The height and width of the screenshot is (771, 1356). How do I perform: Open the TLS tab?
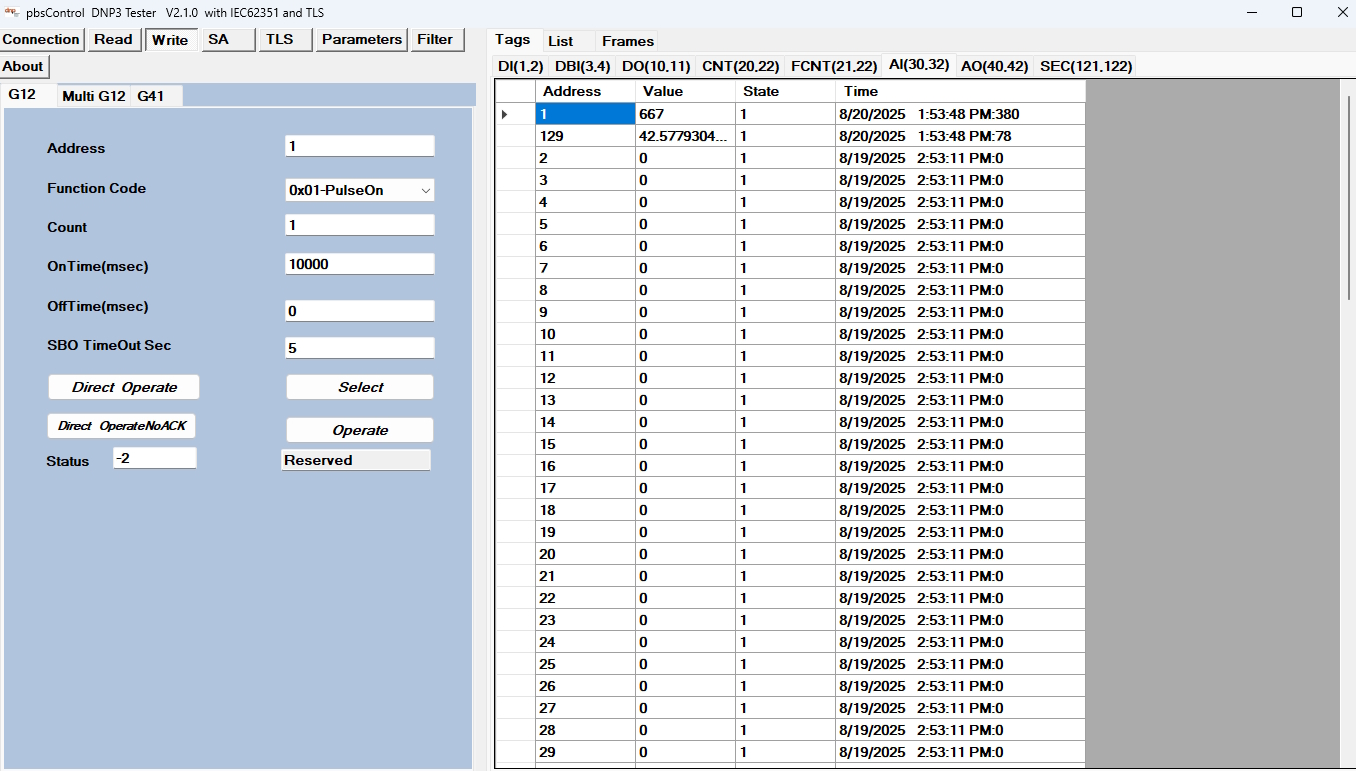pyautogui.click(x=281, y=39)
